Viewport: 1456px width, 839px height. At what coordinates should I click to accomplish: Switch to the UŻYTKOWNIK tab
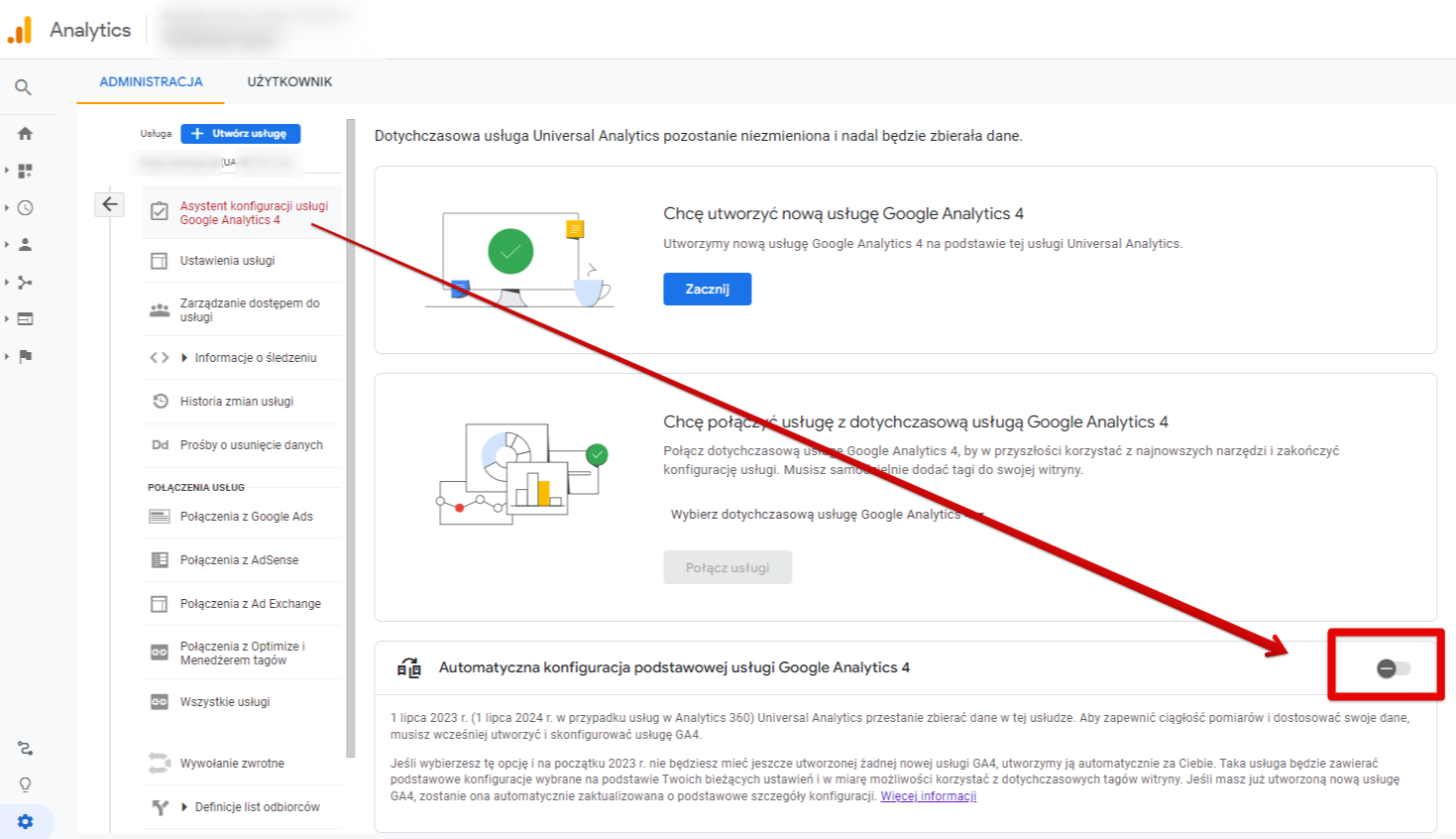click(x=289, y=82)
